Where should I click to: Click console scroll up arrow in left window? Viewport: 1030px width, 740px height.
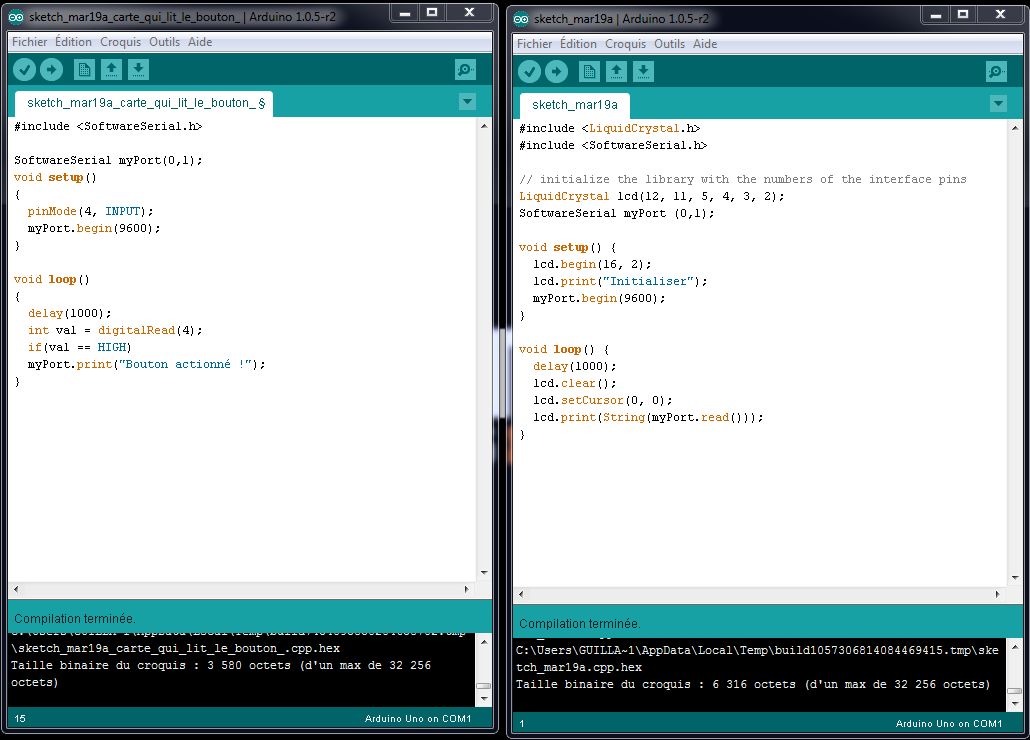click(484, 642)
